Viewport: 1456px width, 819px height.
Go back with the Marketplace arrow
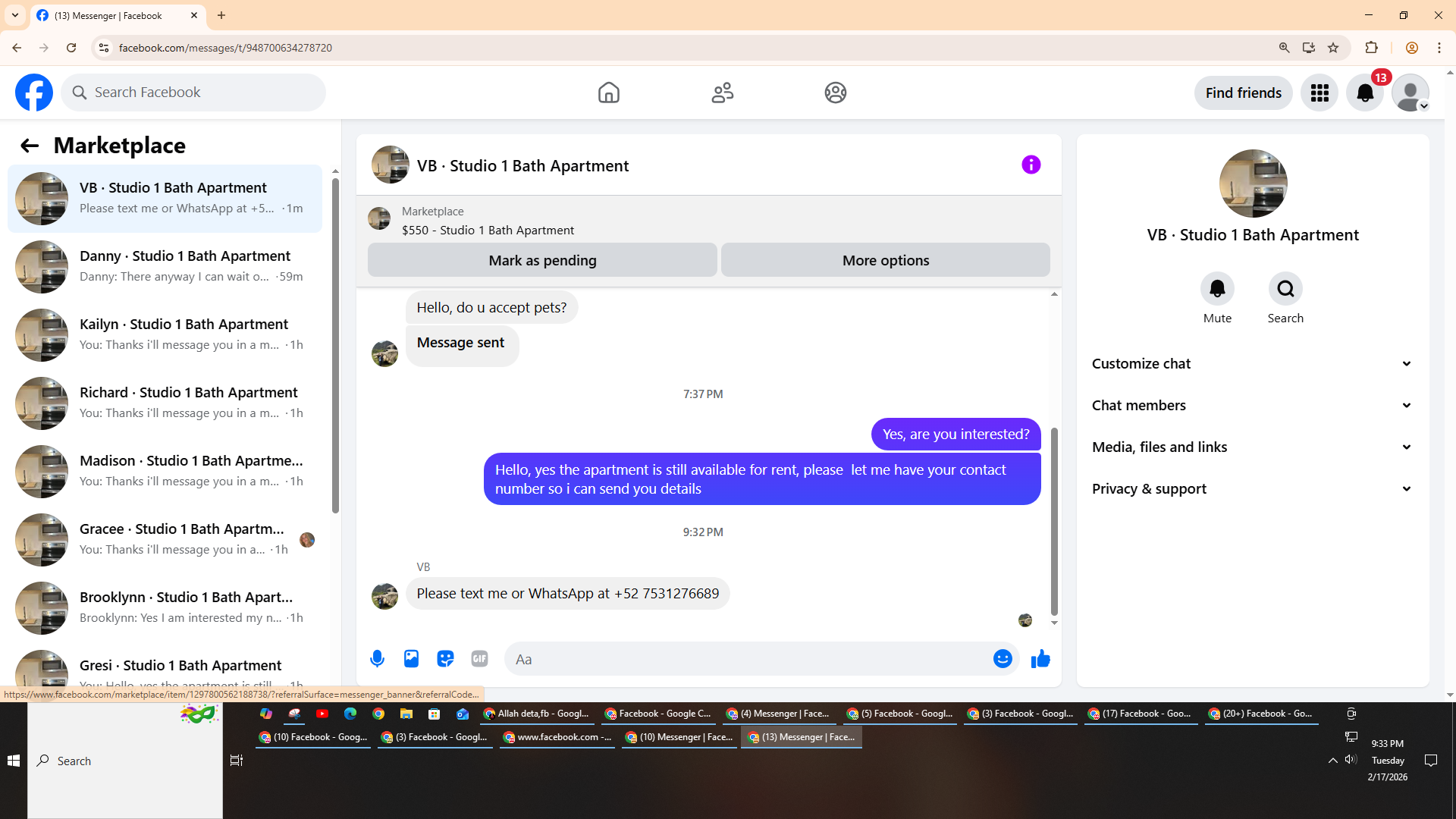point(30,146)
